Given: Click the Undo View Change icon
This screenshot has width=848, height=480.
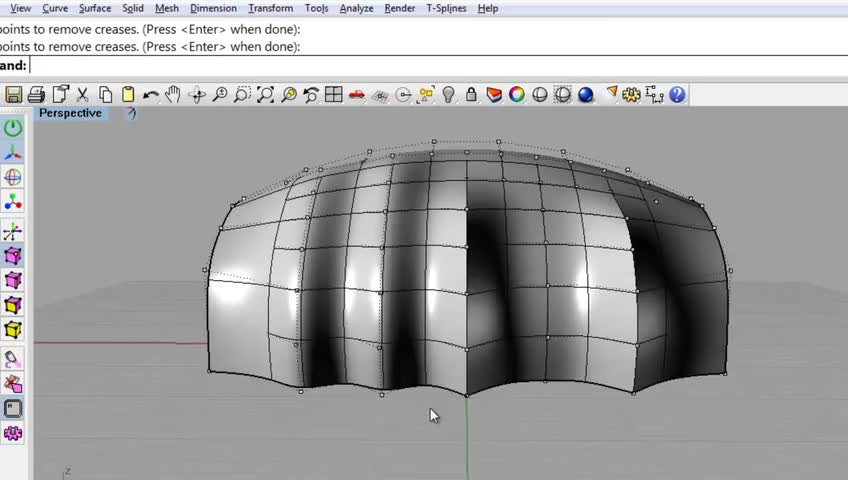Looking at the screenshot, I should 310,95.
